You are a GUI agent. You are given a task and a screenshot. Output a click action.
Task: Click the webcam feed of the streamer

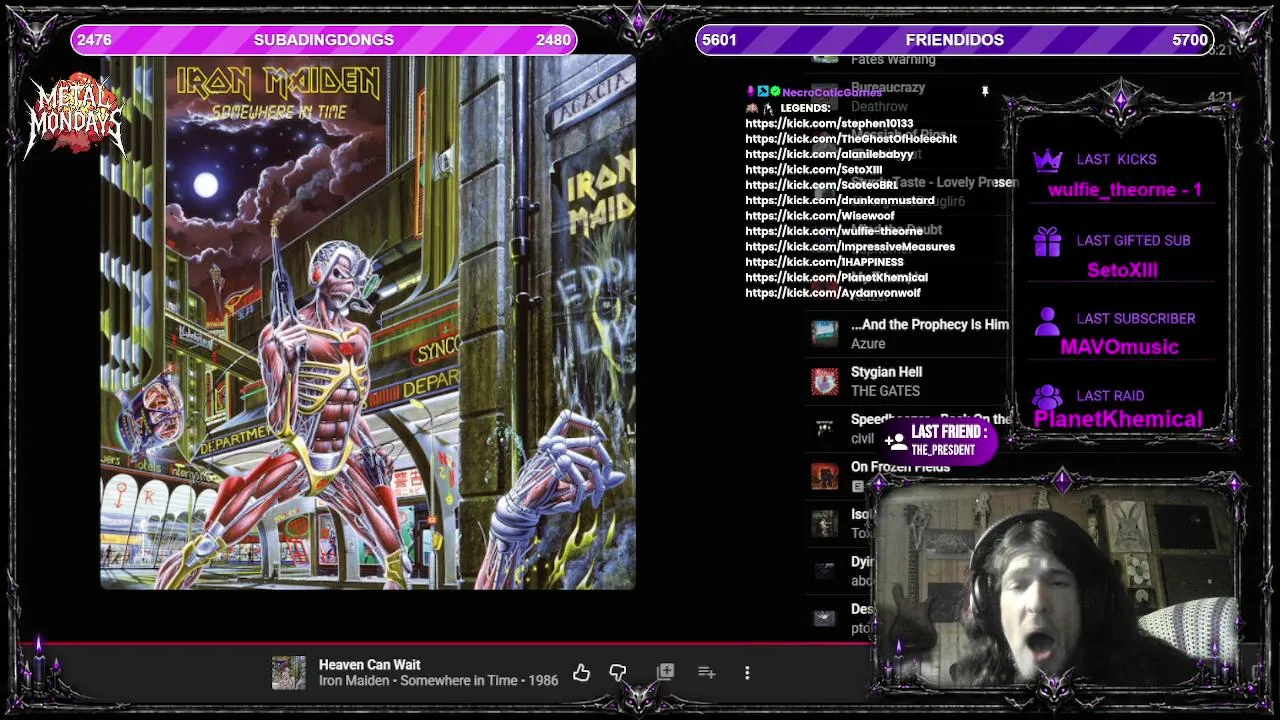click(1055, 585)
